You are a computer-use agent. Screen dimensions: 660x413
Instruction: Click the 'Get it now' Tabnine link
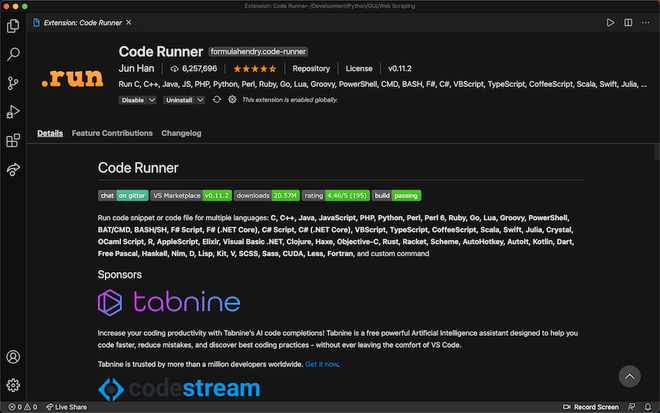322,364
